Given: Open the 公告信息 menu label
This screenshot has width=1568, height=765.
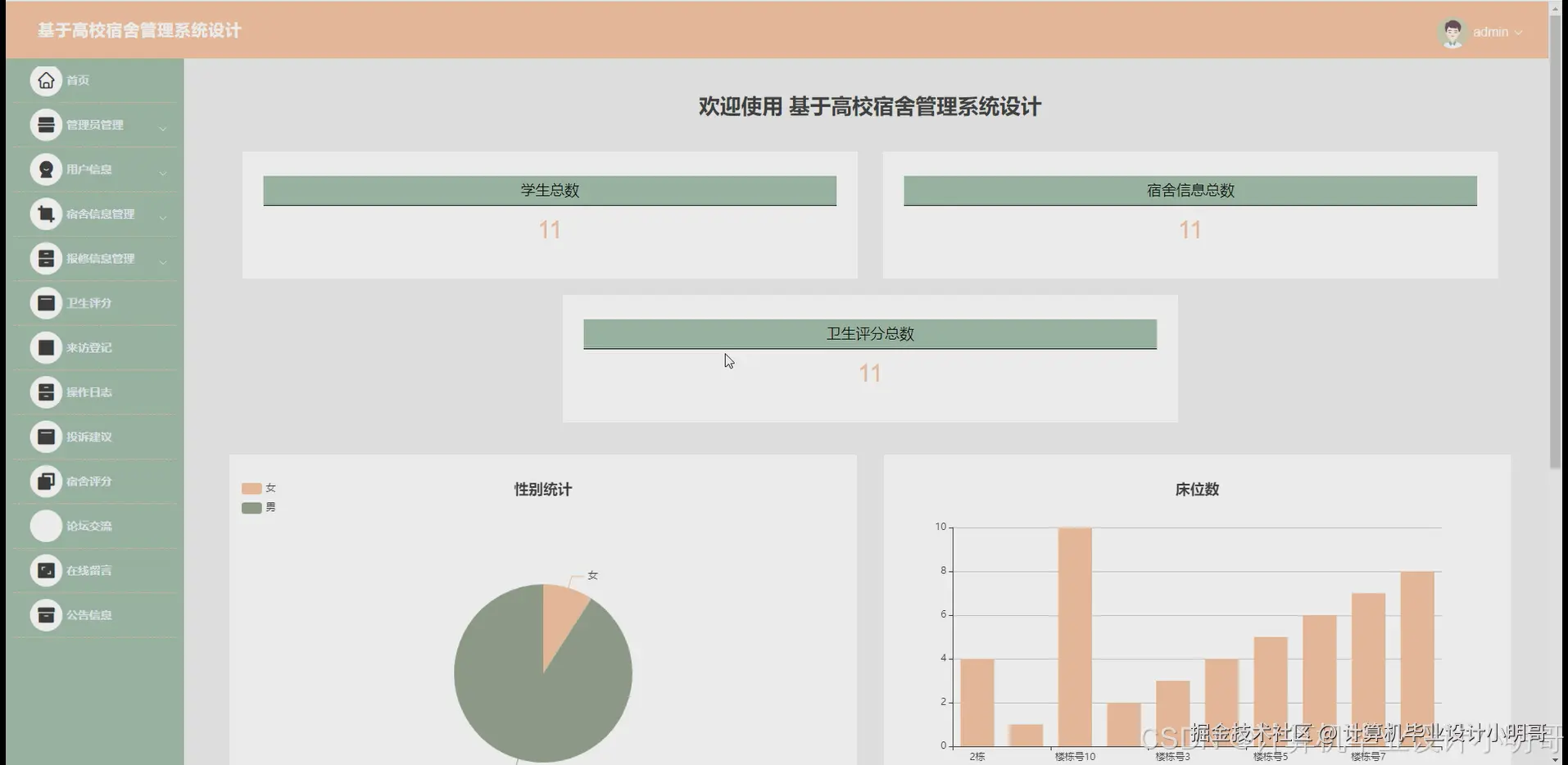Looking at the screenshot, I should tap(88, 615).
